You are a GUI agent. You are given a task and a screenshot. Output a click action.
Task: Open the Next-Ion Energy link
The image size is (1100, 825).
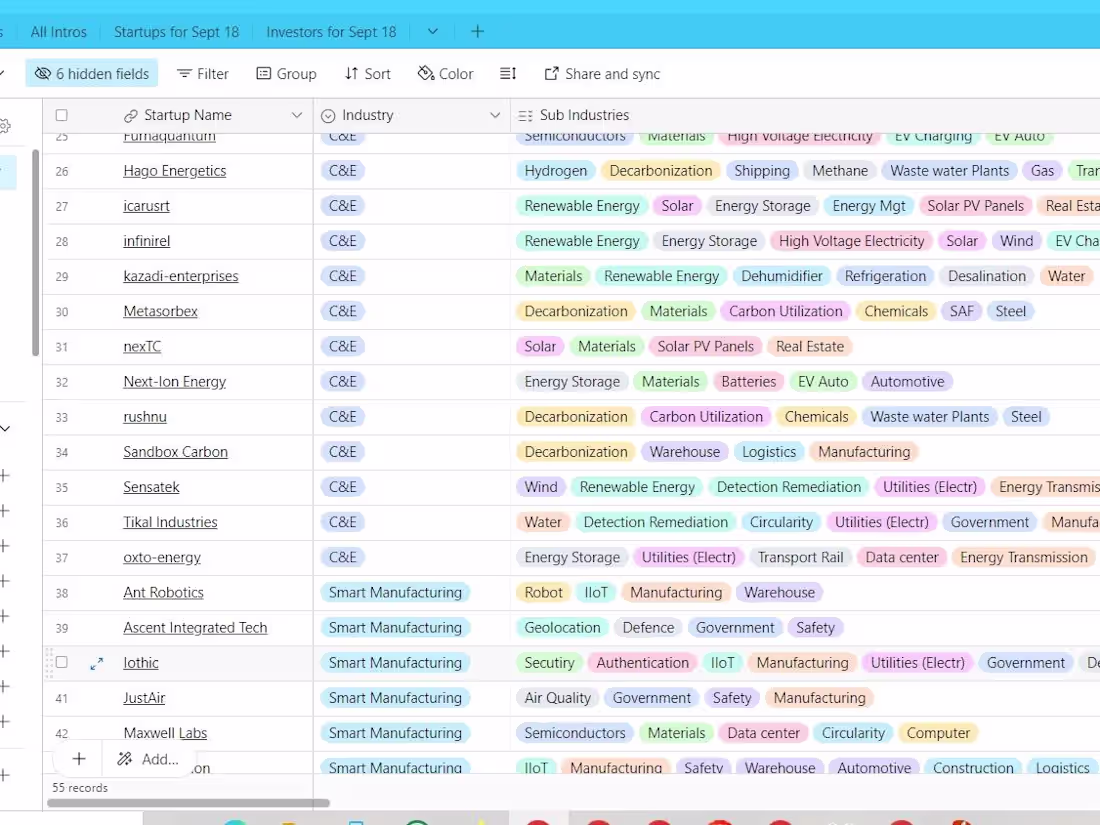tap(175, 382)
